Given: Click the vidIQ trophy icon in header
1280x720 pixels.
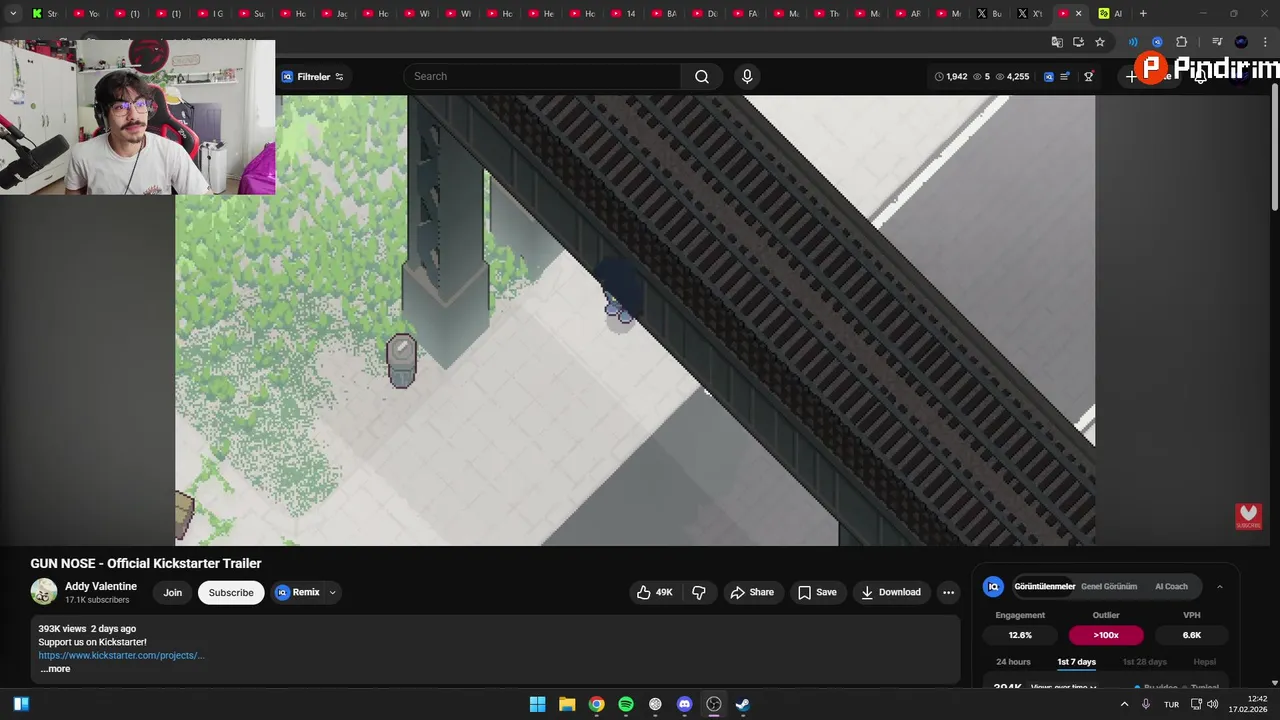Looking at the screenshot, I should [1089, 76].
